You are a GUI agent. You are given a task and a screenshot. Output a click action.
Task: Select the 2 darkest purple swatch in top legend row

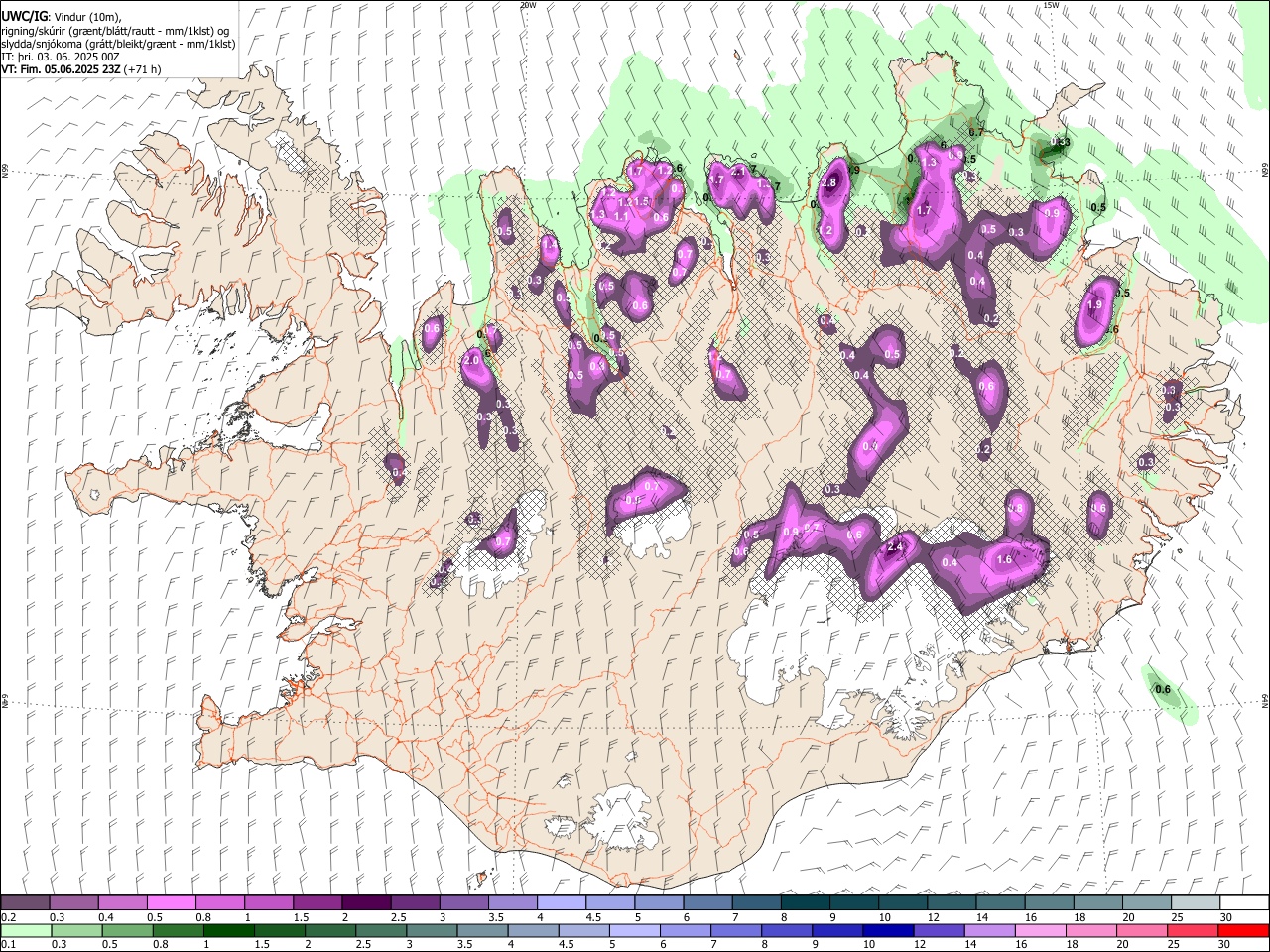[367, 902]
